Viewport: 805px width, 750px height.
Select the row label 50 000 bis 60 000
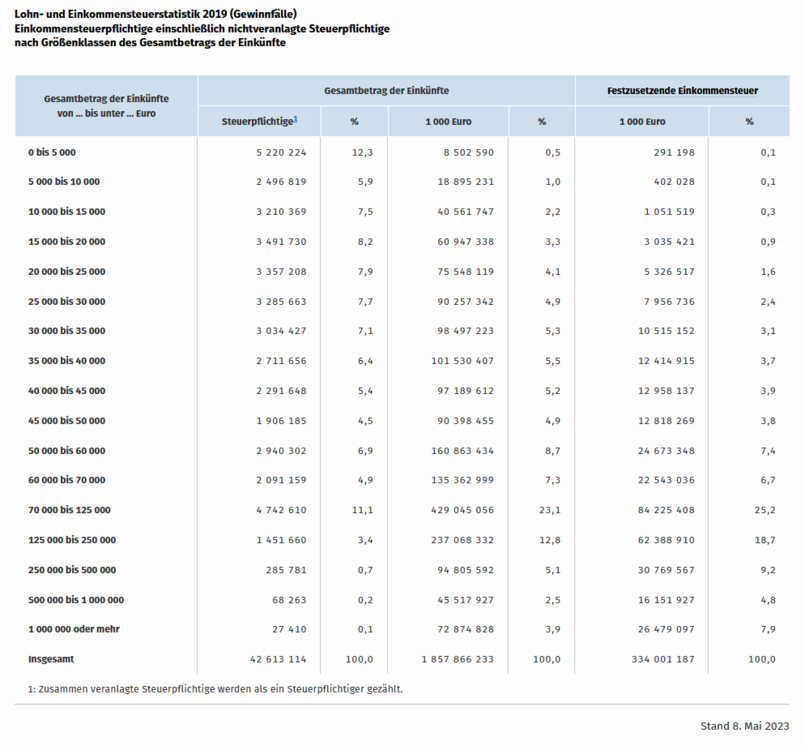[67, 451]
